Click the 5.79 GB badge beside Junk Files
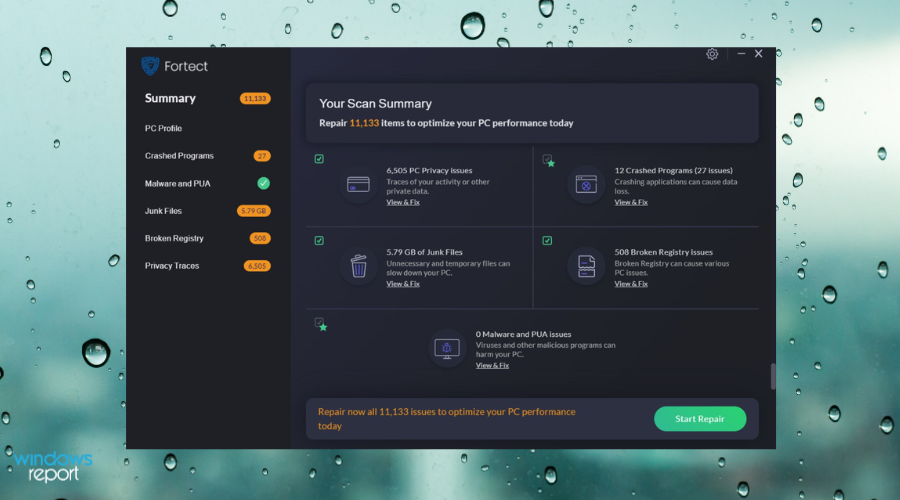Image resolution: width=900 pixels, height=500 pixels. pos(253,211)
